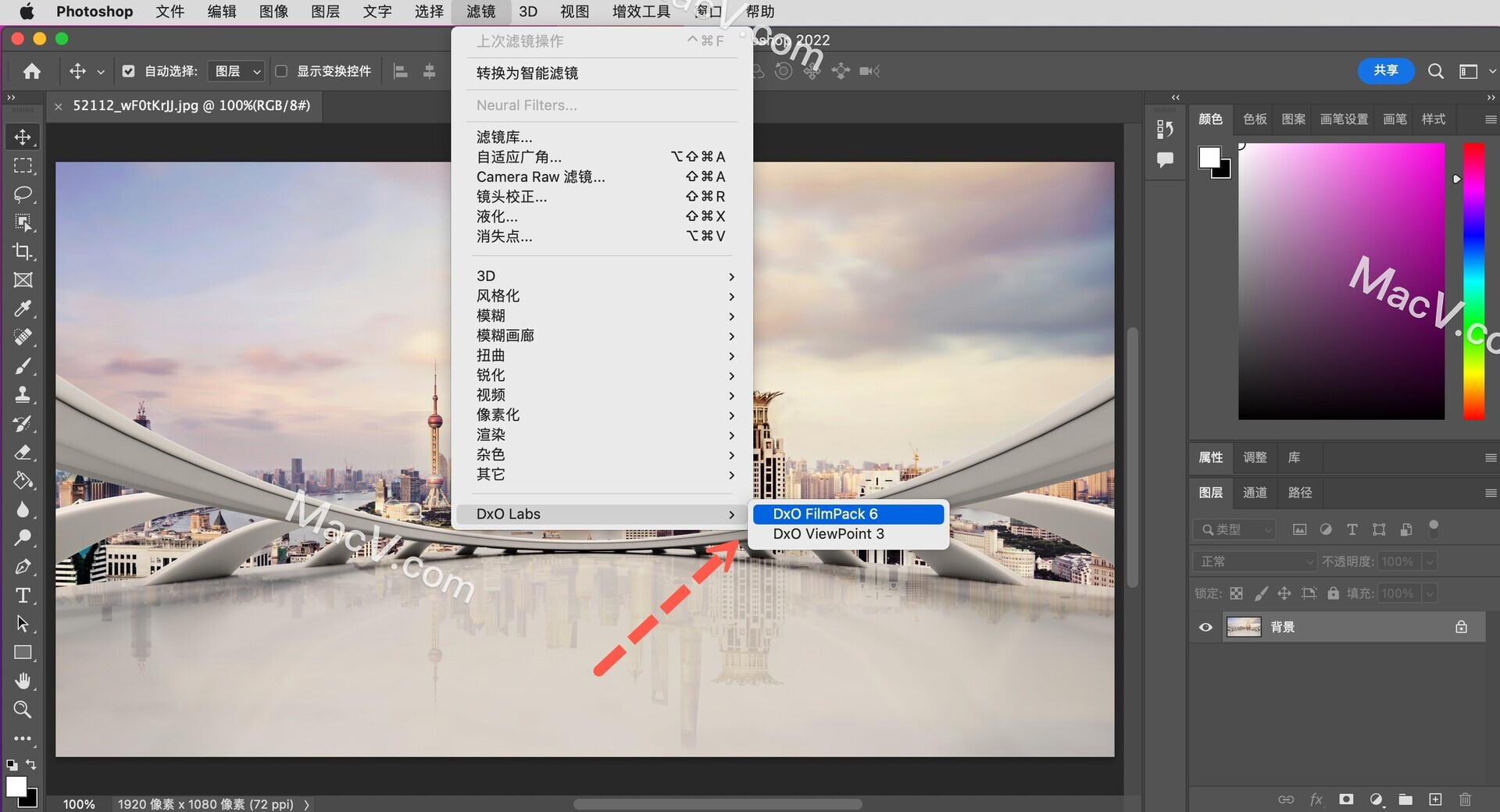
Task: Switch to the 调整 panel tab
Action: (1255, 458)
